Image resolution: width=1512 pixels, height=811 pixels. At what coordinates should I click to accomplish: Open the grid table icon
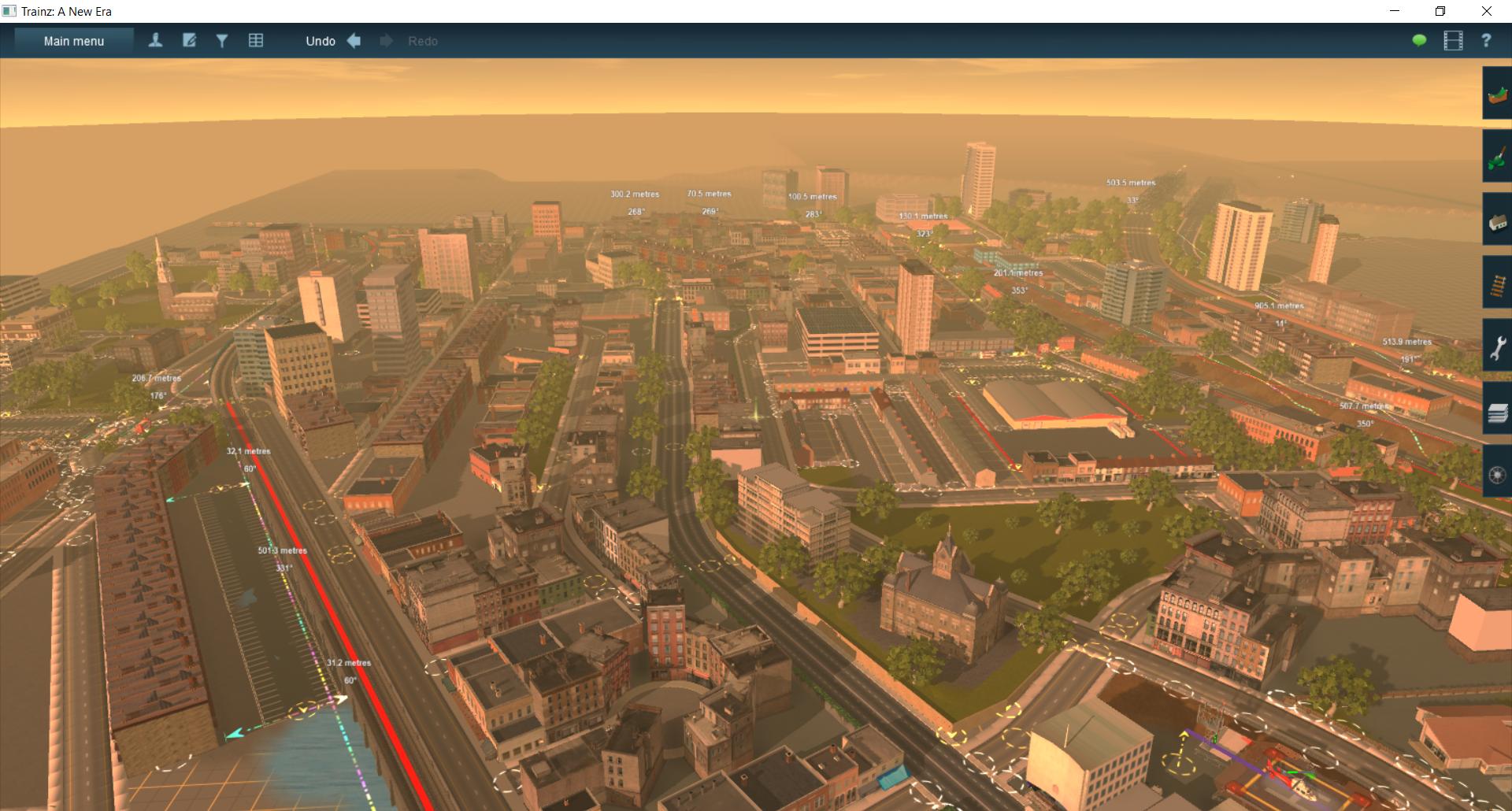click(256, 41)
